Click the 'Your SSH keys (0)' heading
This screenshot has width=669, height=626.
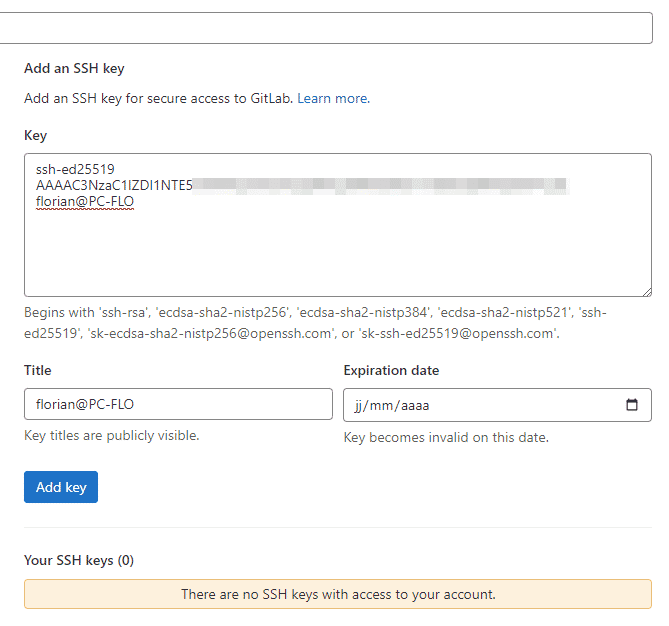pyautogui.click(x=79, y=560)
